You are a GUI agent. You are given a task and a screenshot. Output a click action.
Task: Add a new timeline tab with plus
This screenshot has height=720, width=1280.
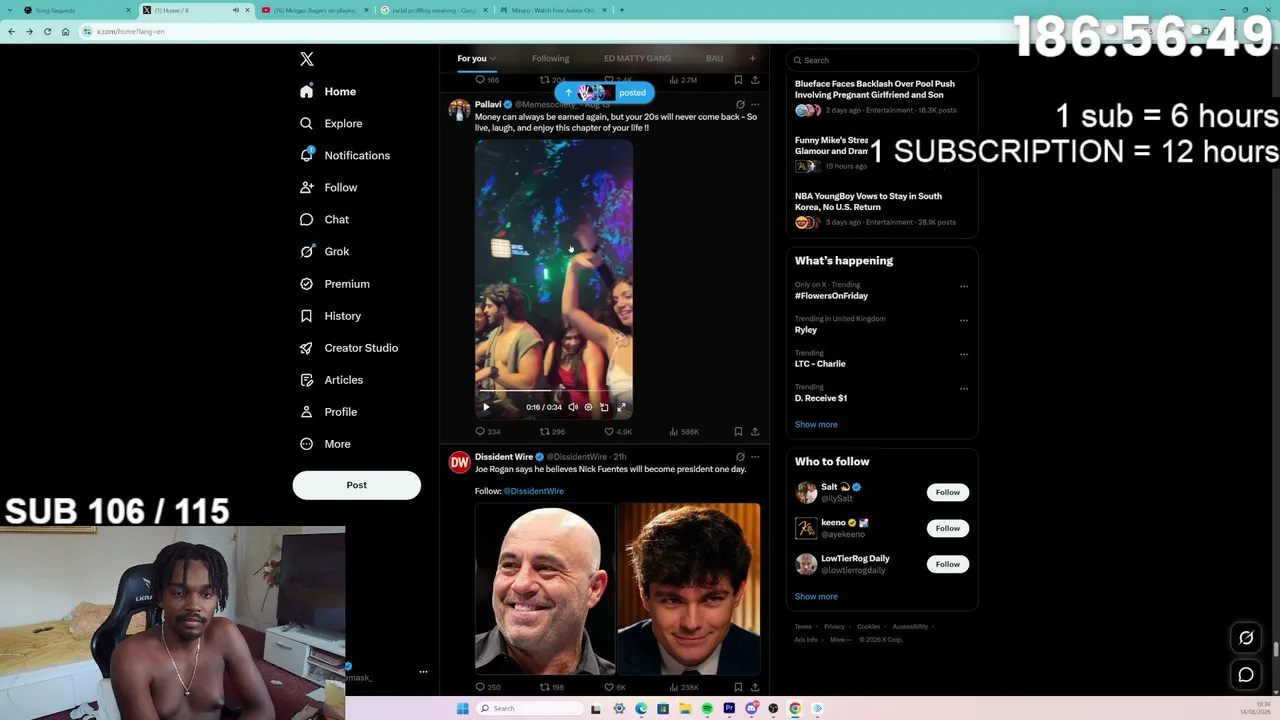[x=753, y=58]
